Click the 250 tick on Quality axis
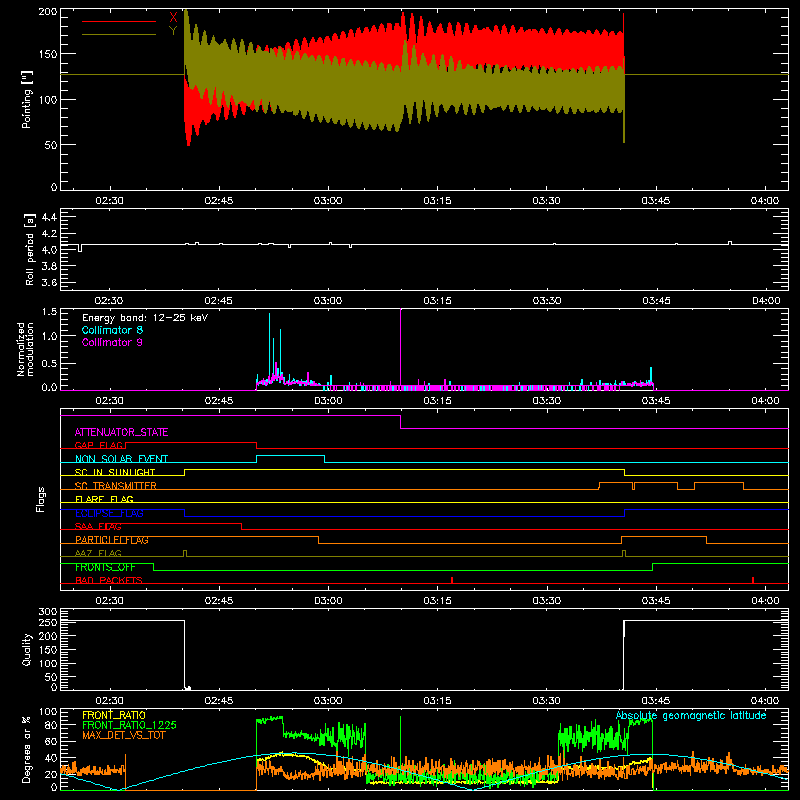This screenshot has width=800, height=800. coord(47,622)
